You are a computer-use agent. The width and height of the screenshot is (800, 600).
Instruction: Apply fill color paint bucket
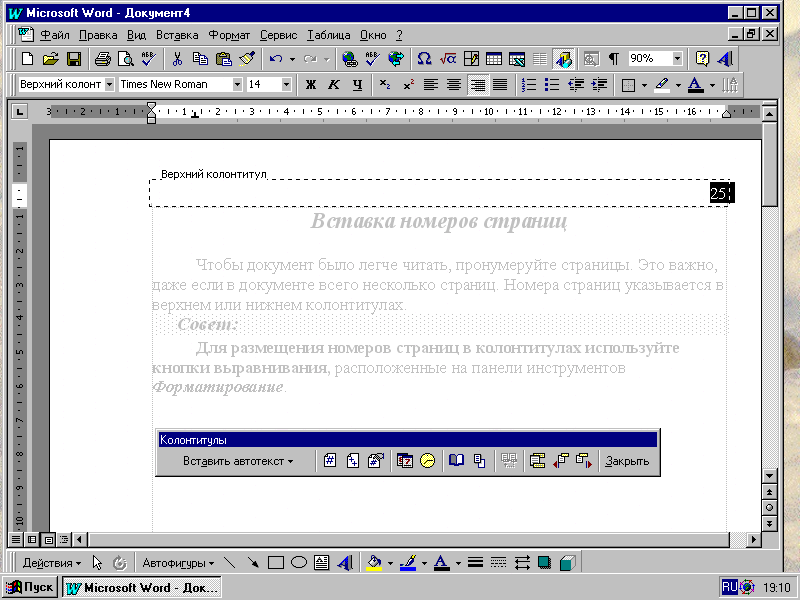tap(374, 563)
